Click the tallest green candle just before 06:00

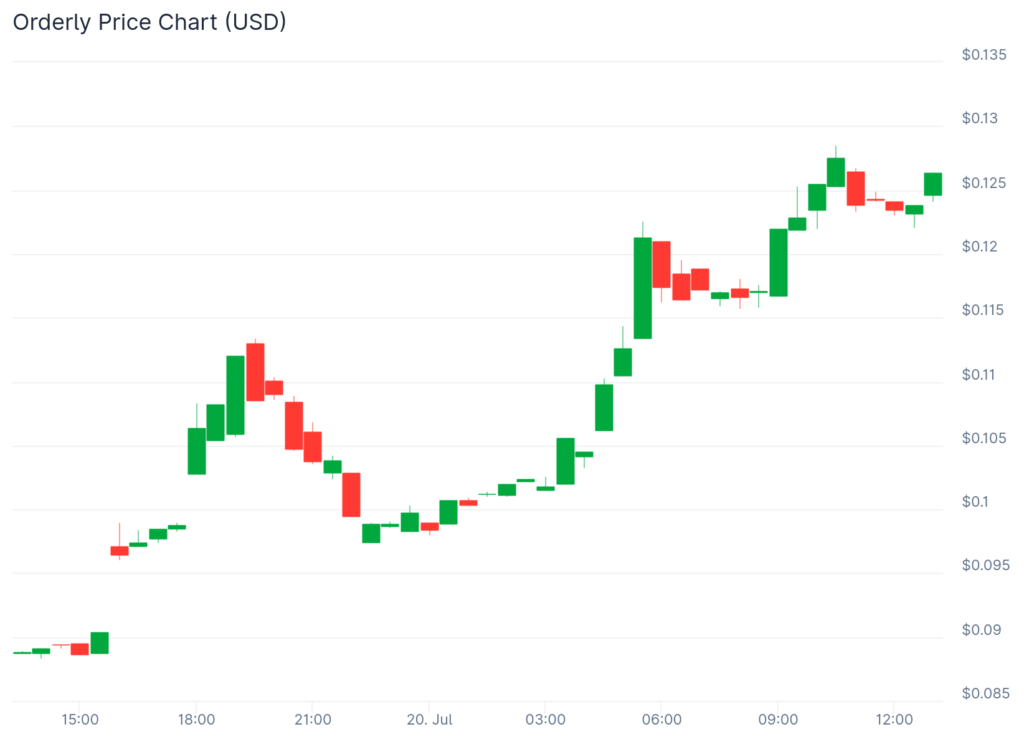(x=642, y=288)
